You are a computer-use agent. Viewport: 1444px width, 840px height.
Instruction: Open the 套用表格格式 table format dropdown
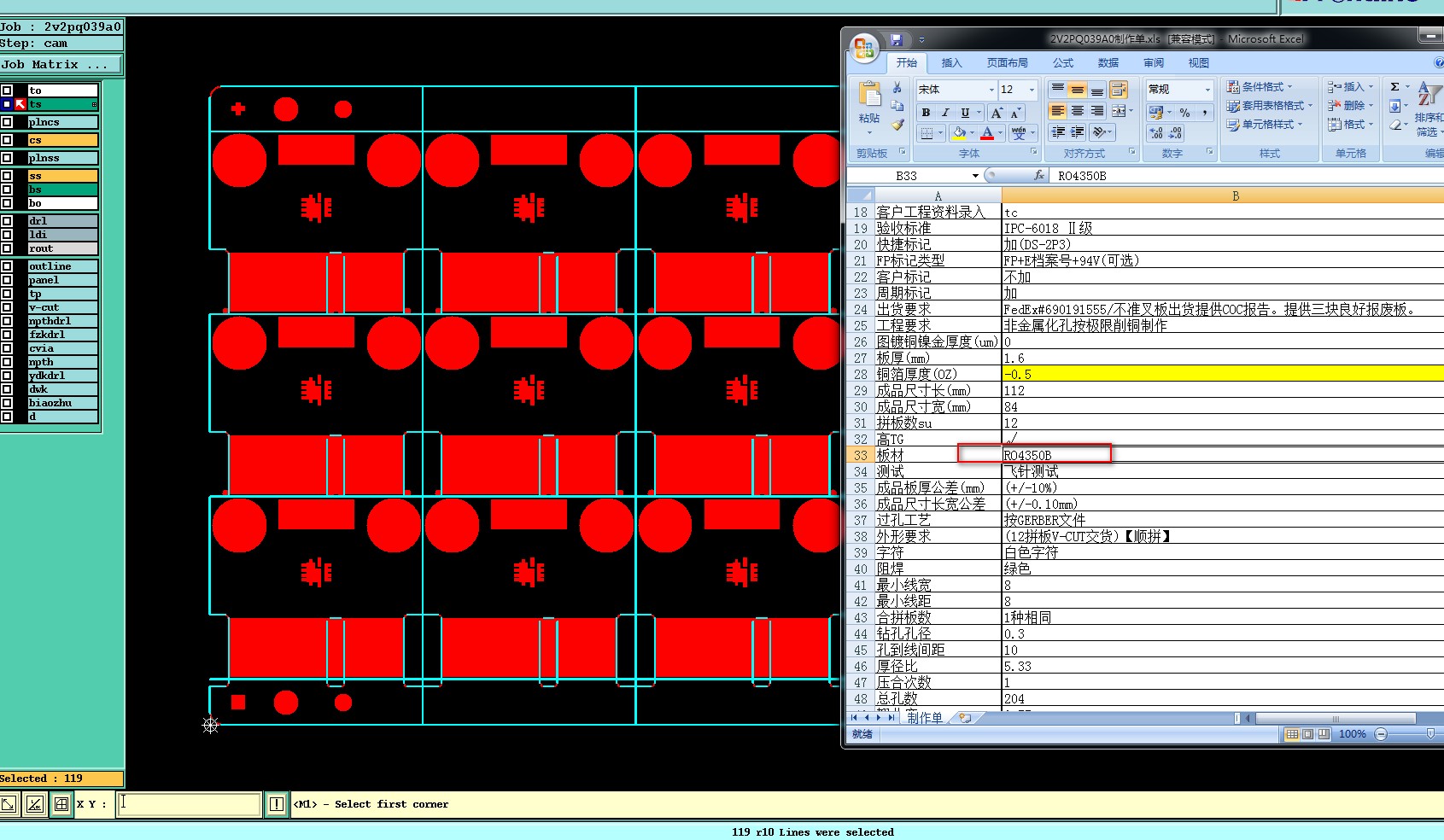coord(1268,106)
